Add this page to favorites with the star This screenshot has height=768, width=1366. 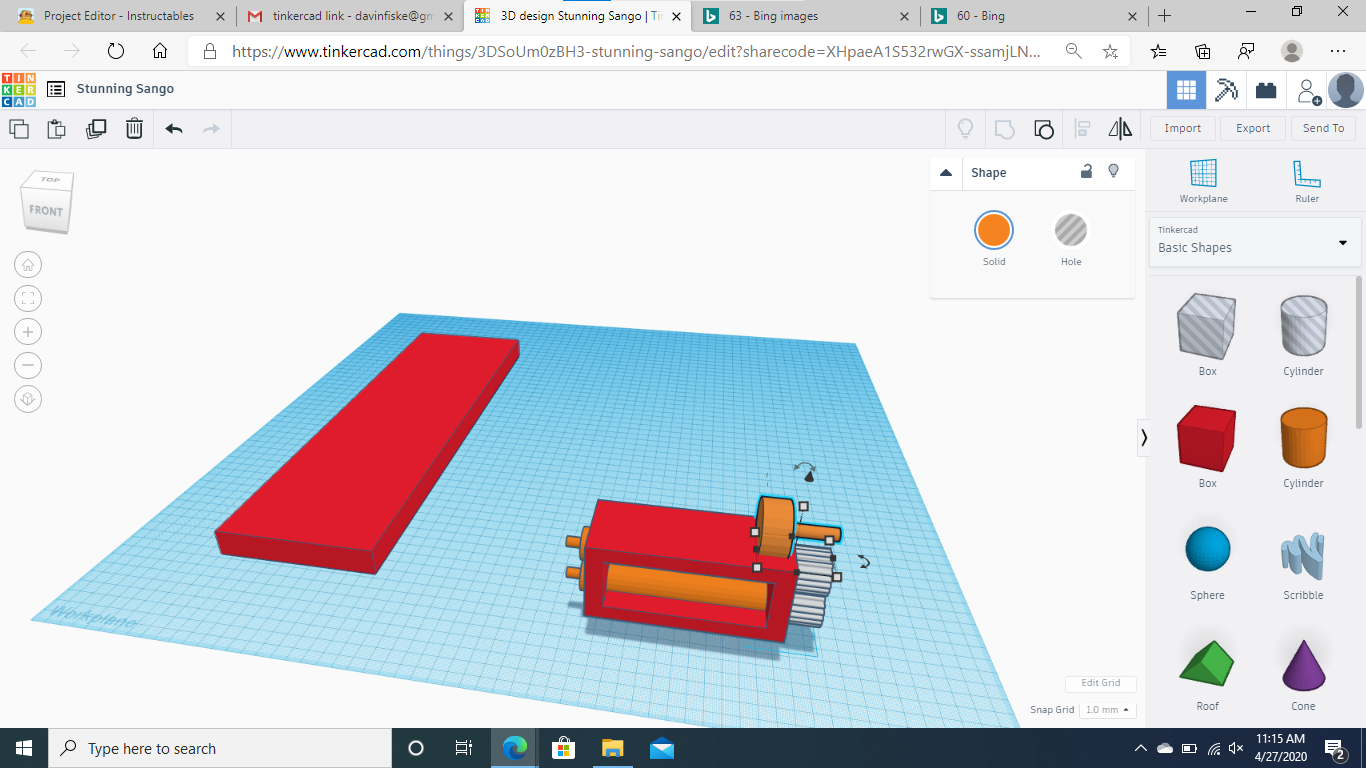tap(1110, 51)
